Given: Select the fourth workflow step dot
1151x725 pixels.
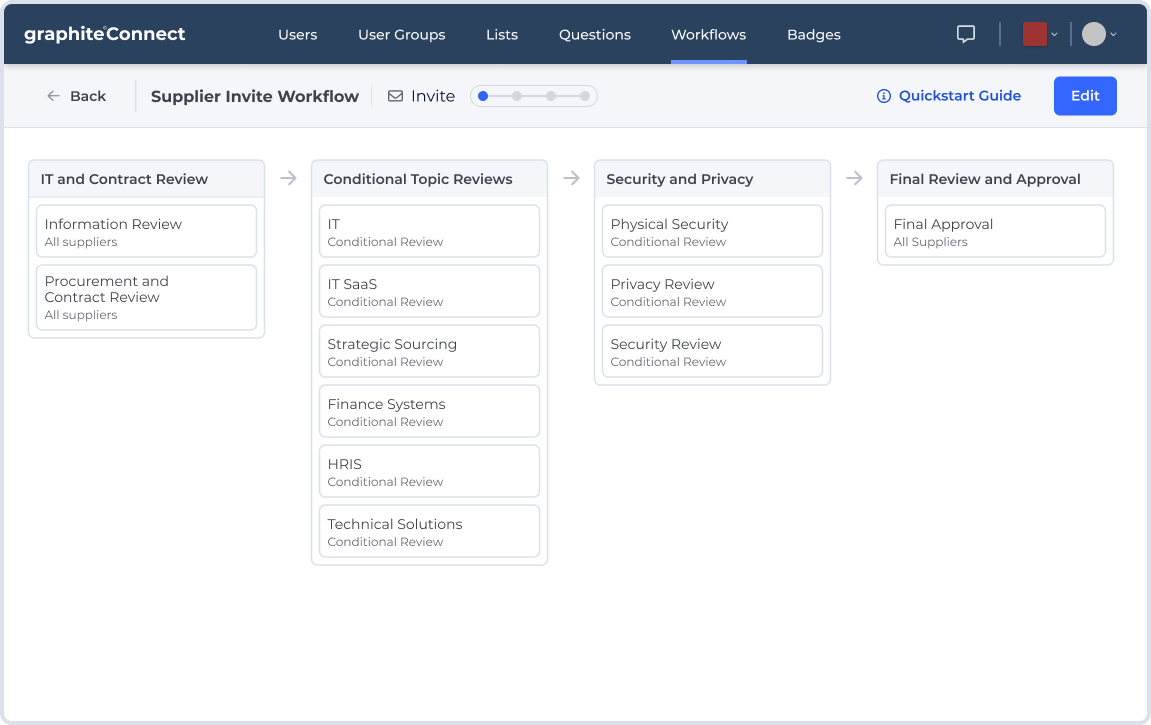Looking at the screenshot, I should tap(584, 96).
